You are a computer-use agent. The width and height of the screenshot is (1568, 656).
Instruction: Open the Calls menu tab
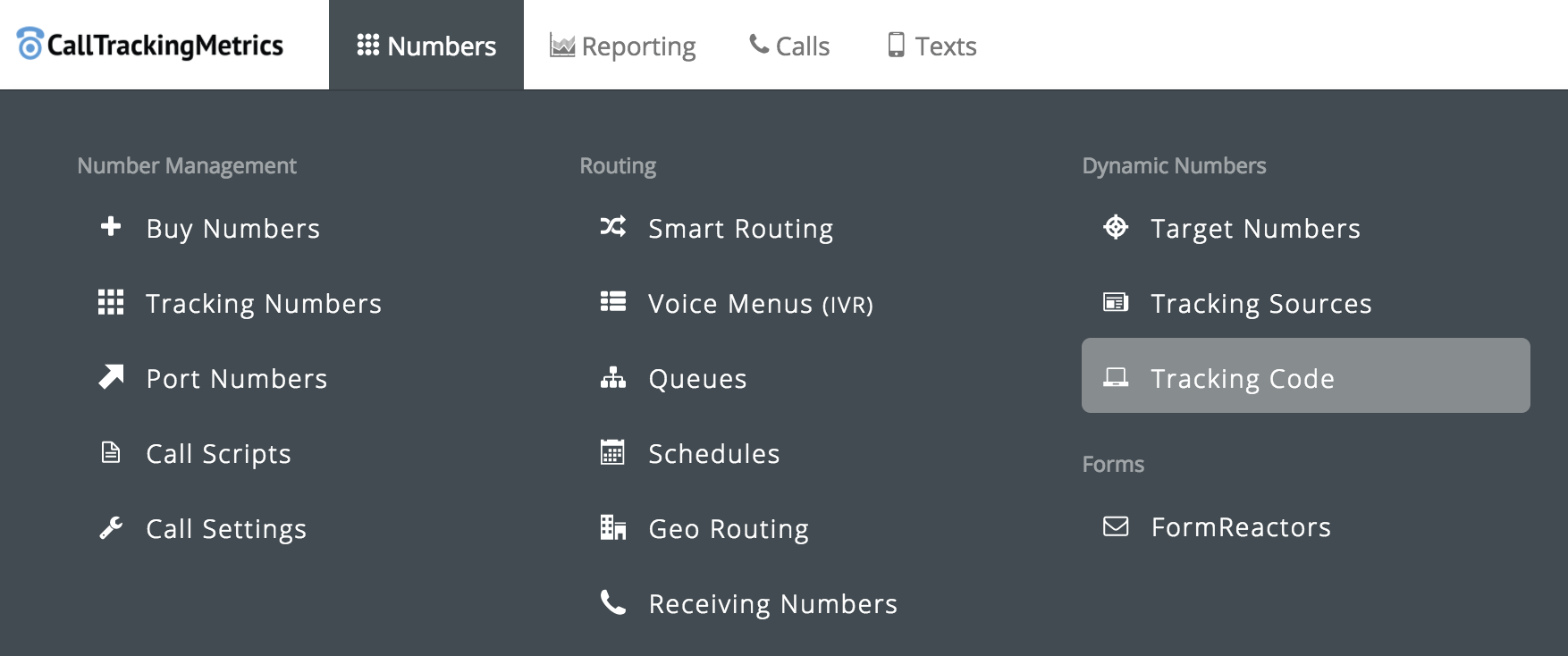tap(789, 46)
